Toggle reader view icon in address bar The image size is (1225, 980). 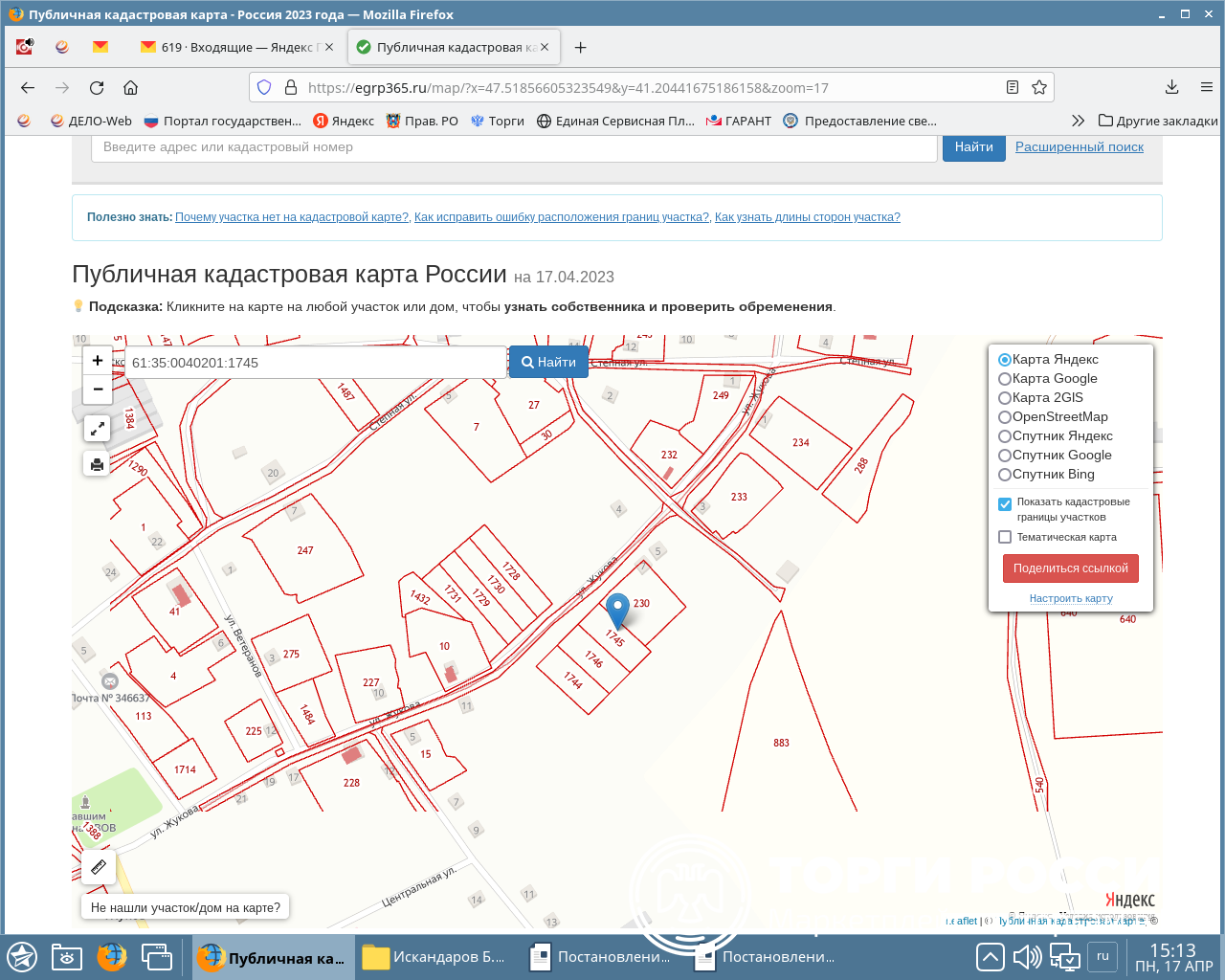click(x=1013, y=87)
